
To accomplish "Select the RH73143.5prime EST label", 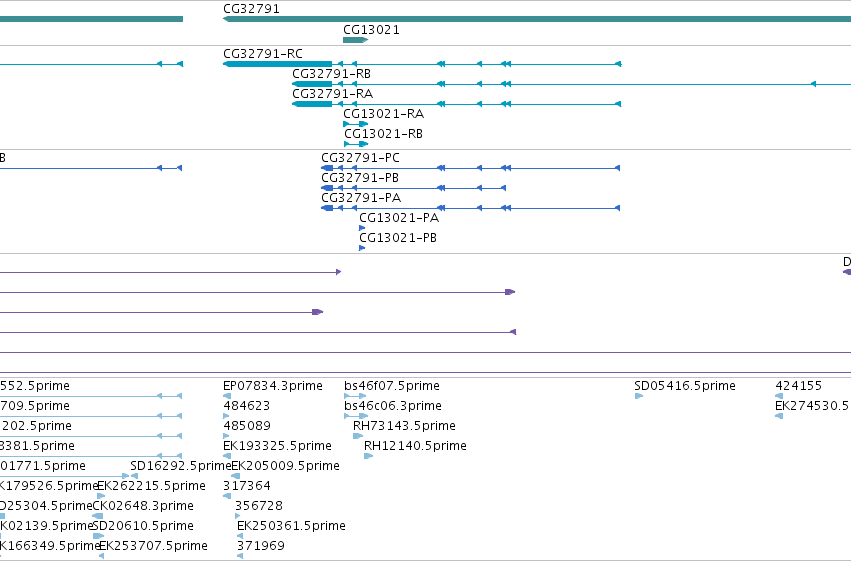I will point(404,426).
